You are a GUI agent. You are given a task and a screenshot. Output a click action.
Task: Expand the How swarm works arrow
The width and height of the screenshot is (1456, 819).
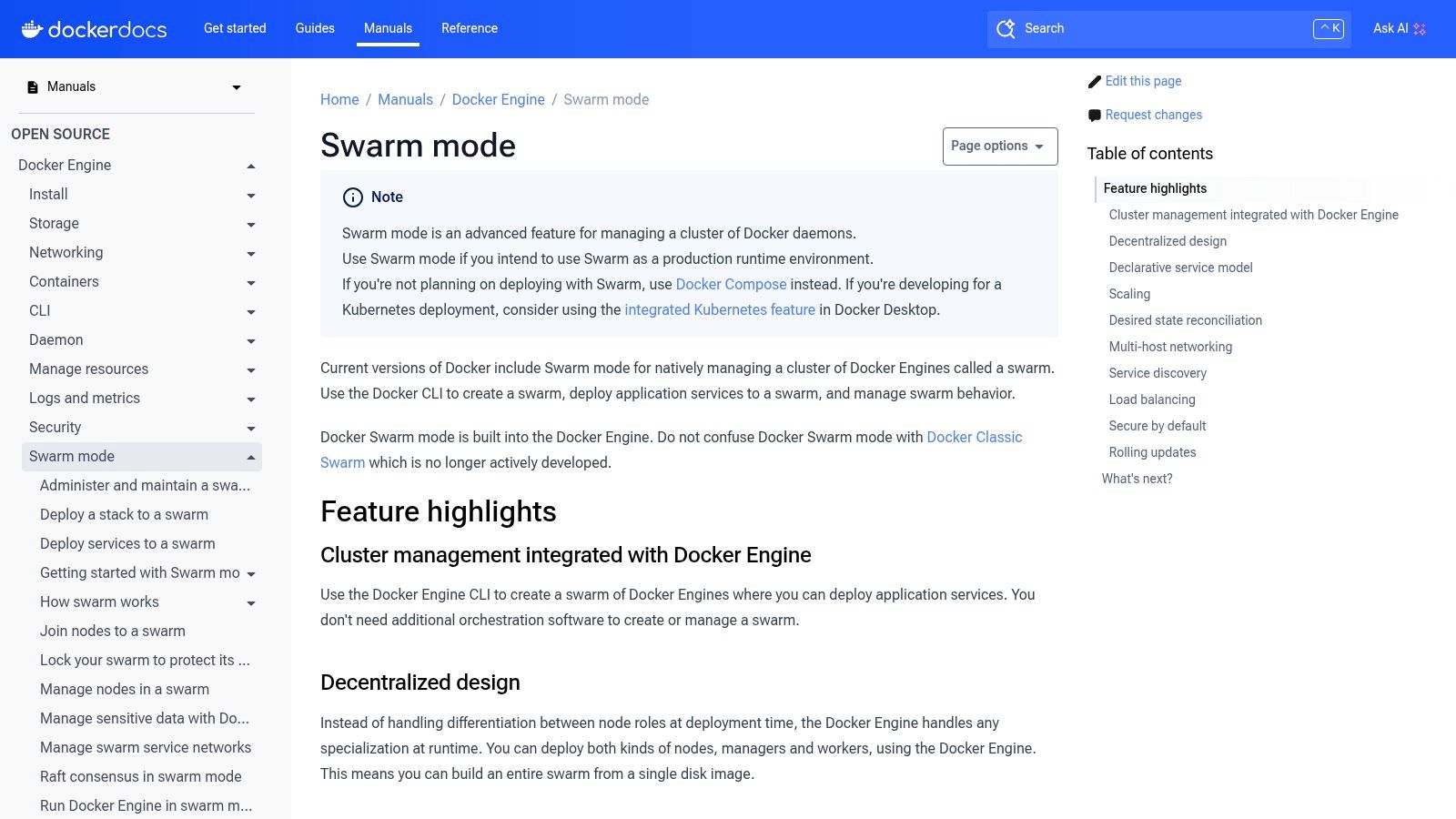coord(251,602)
